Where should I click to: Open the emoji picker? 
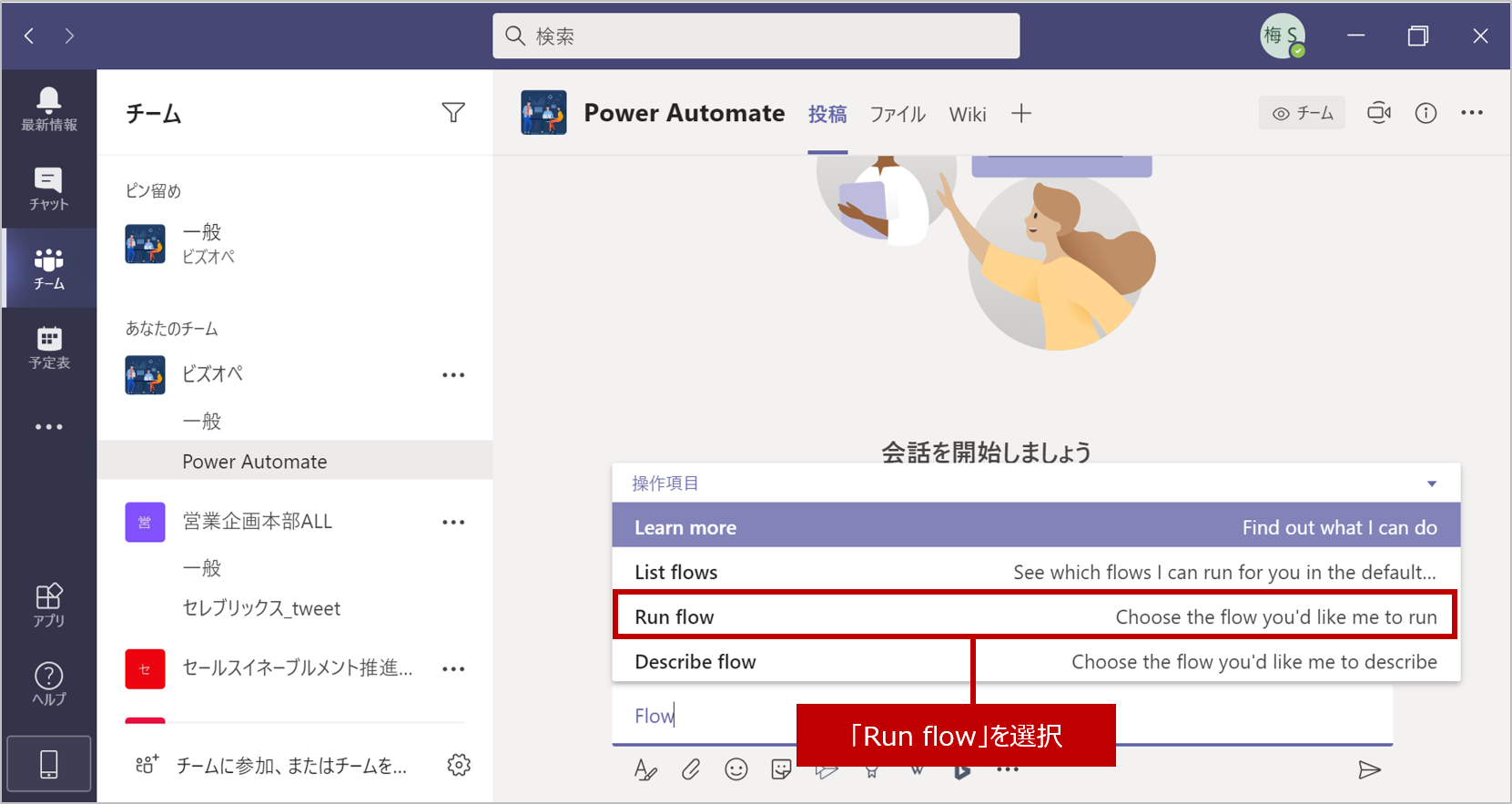[x=736, y=769]
